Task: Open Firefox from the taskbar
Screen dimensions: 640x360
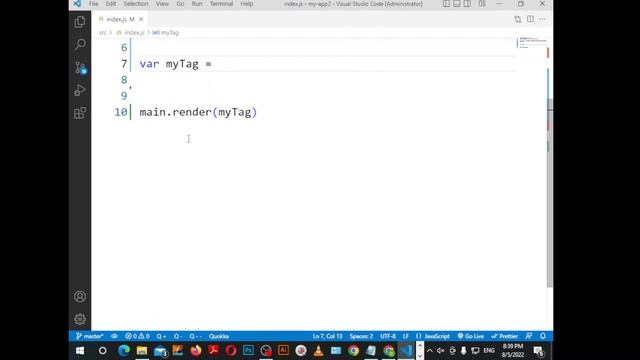Action: click(196, 351)
